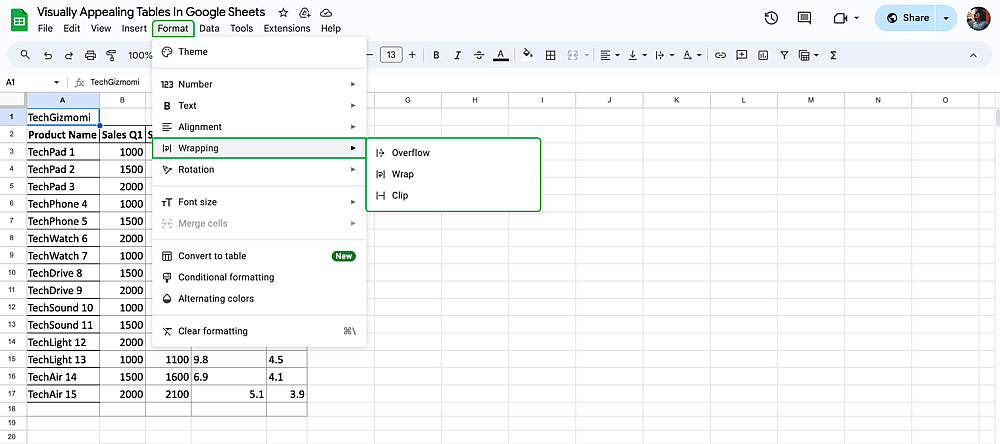The width and height of the screenshot is (1000, 444).
Task: Open the Google account profile picture
Action: pos(978,18)
